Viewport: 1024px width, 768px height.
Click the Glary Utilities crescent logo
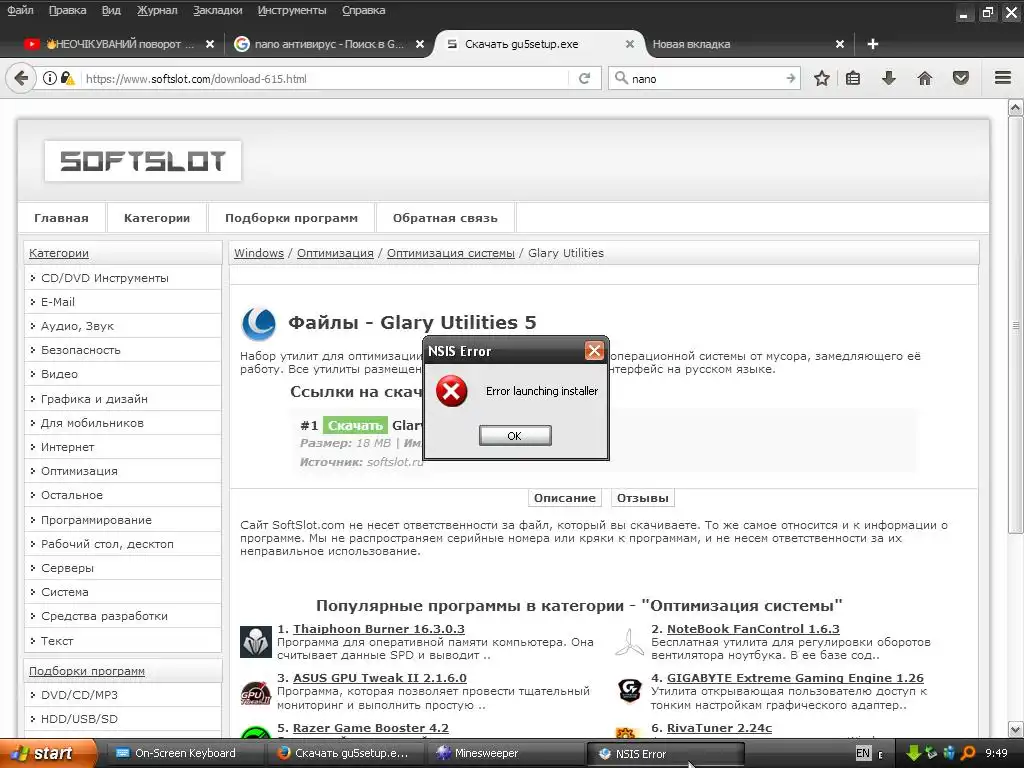pyautogui.click(x=259, y=323)
